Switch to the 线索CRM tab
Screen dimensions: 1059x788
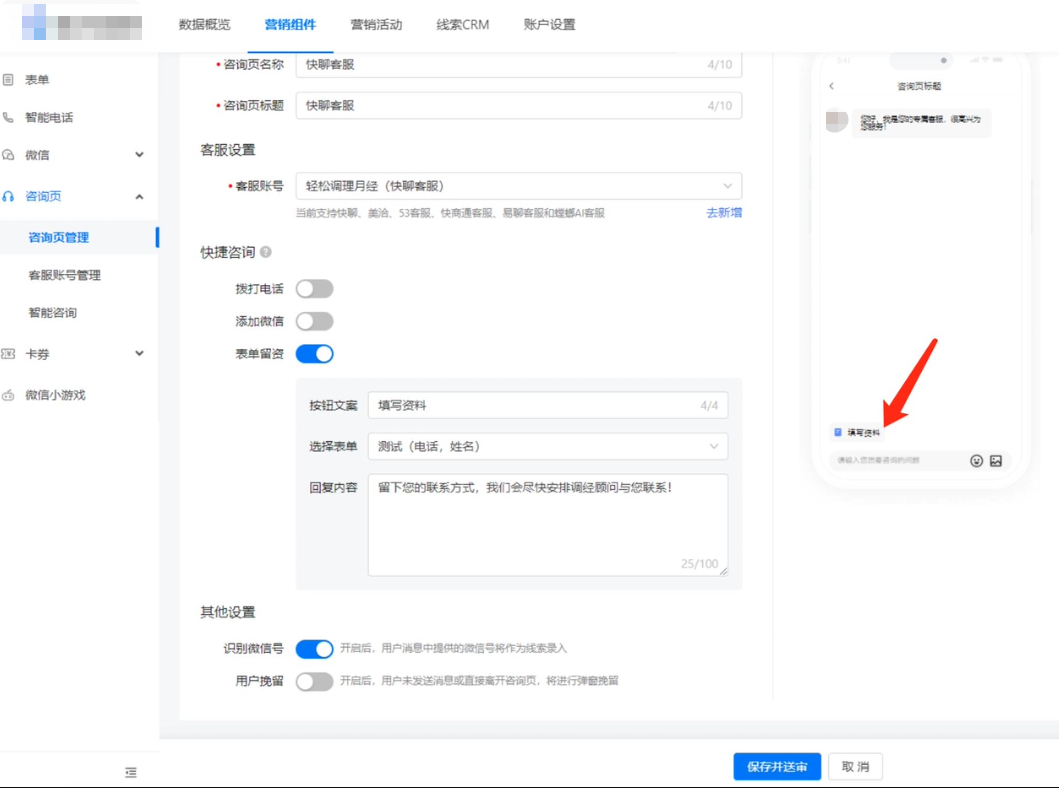tap(462, 26)
